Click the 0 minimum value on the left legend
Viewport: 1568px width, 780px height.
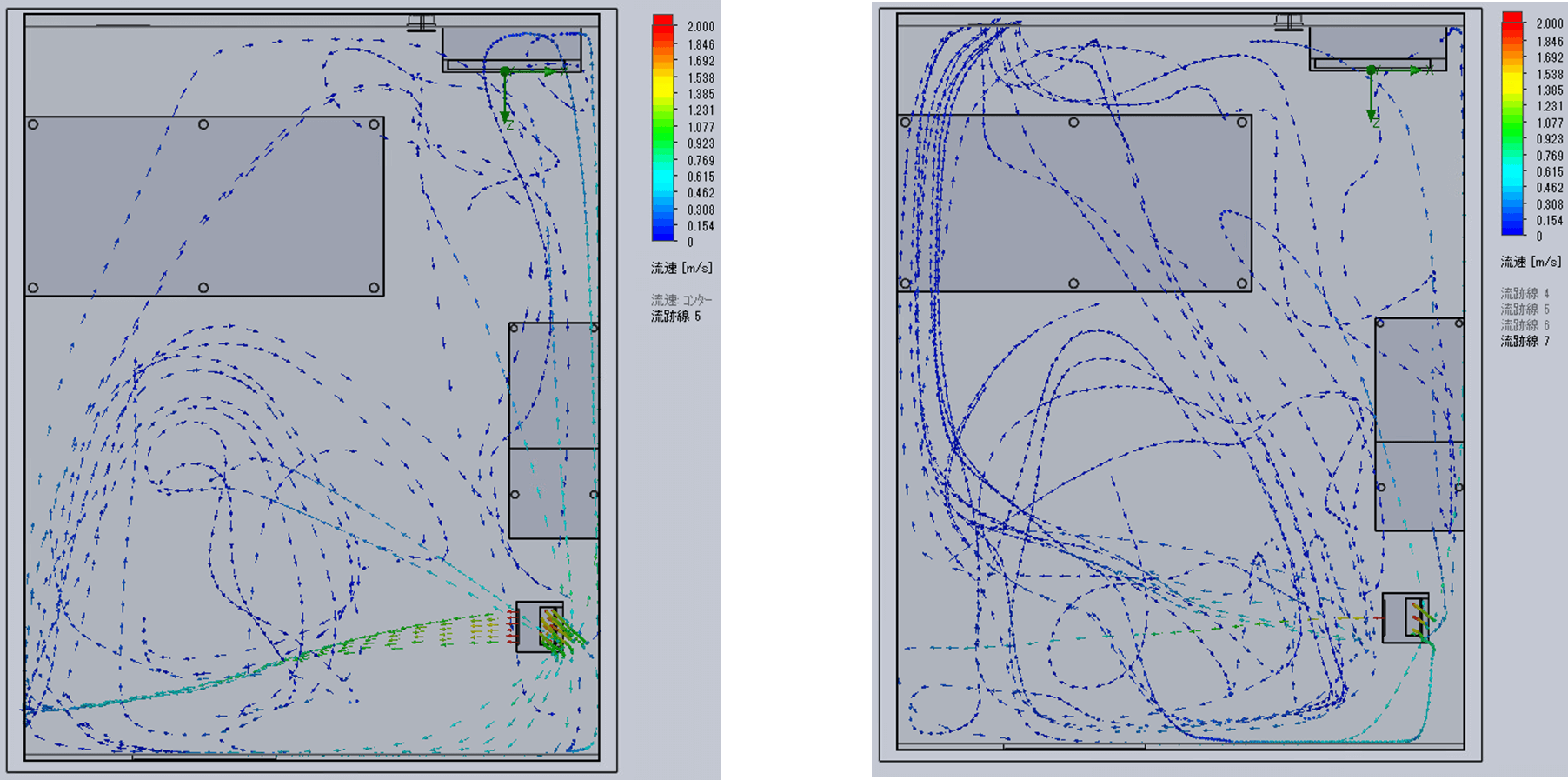tap(690, 243)
